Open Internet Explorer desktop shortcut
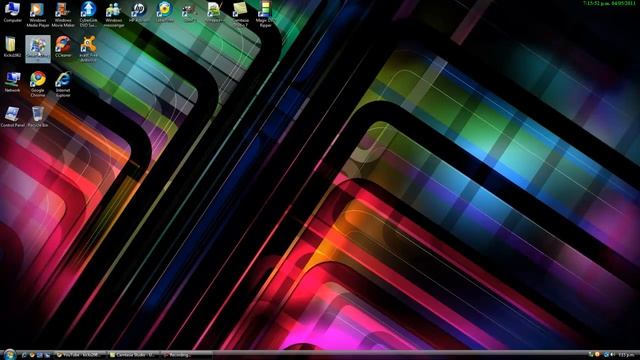Viewport: 640px width, 360px height. tap(63, 84)
